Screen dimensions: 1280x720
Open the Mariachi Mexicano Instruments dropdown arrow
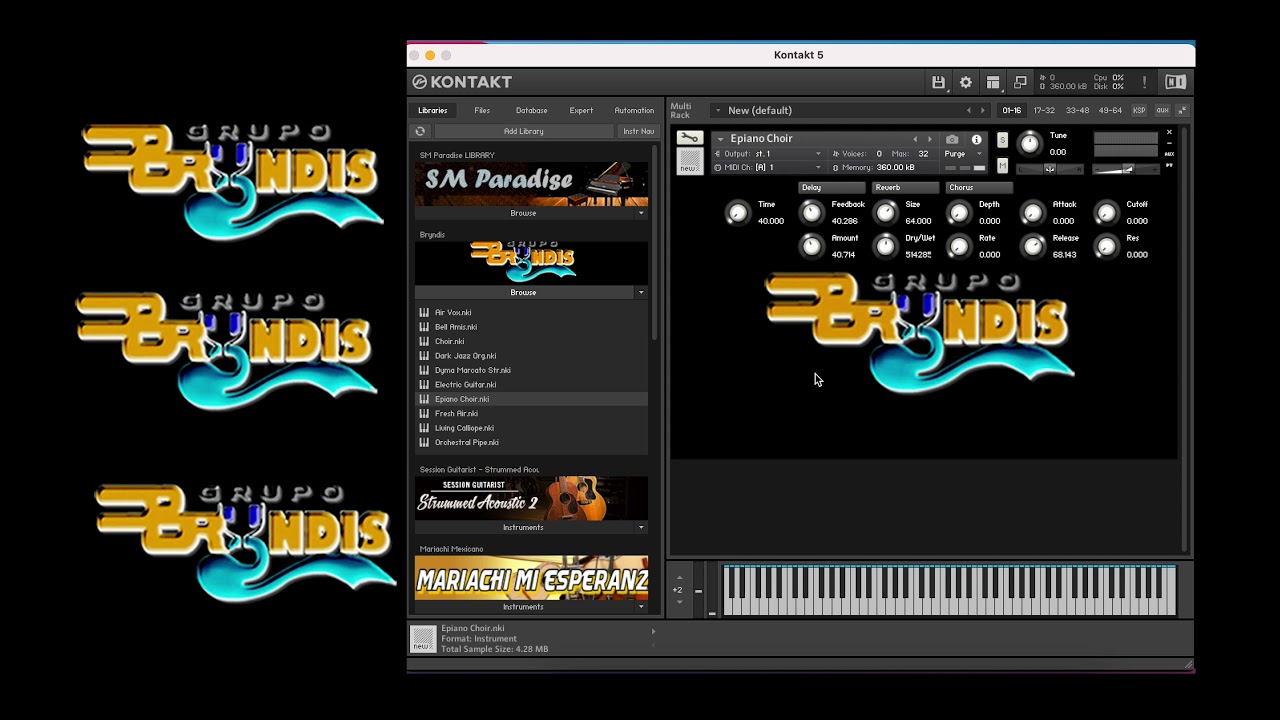pyautogui.click(x=641, y=606)
